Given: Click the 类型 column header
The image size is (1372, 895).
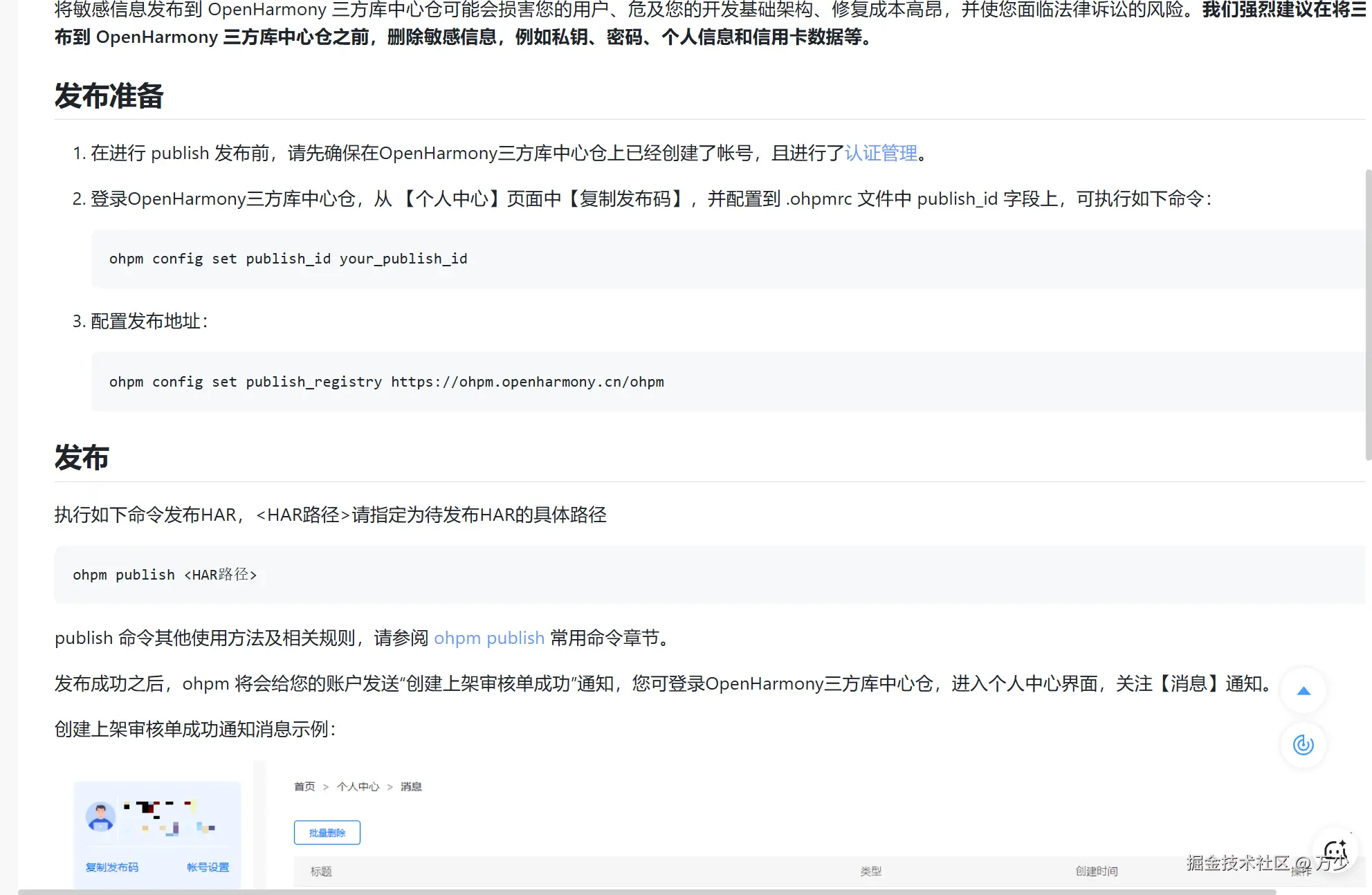Looking at the screenshot, I should point(870,871).
